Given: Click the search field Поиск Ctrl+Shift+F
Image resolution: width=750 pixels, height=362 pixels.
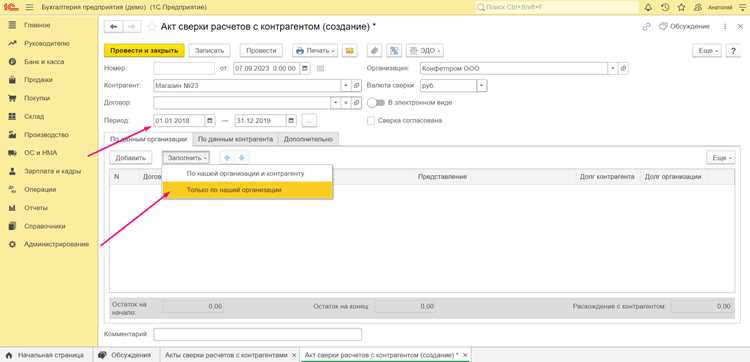Looking at the screenshot, I should 556,8.
